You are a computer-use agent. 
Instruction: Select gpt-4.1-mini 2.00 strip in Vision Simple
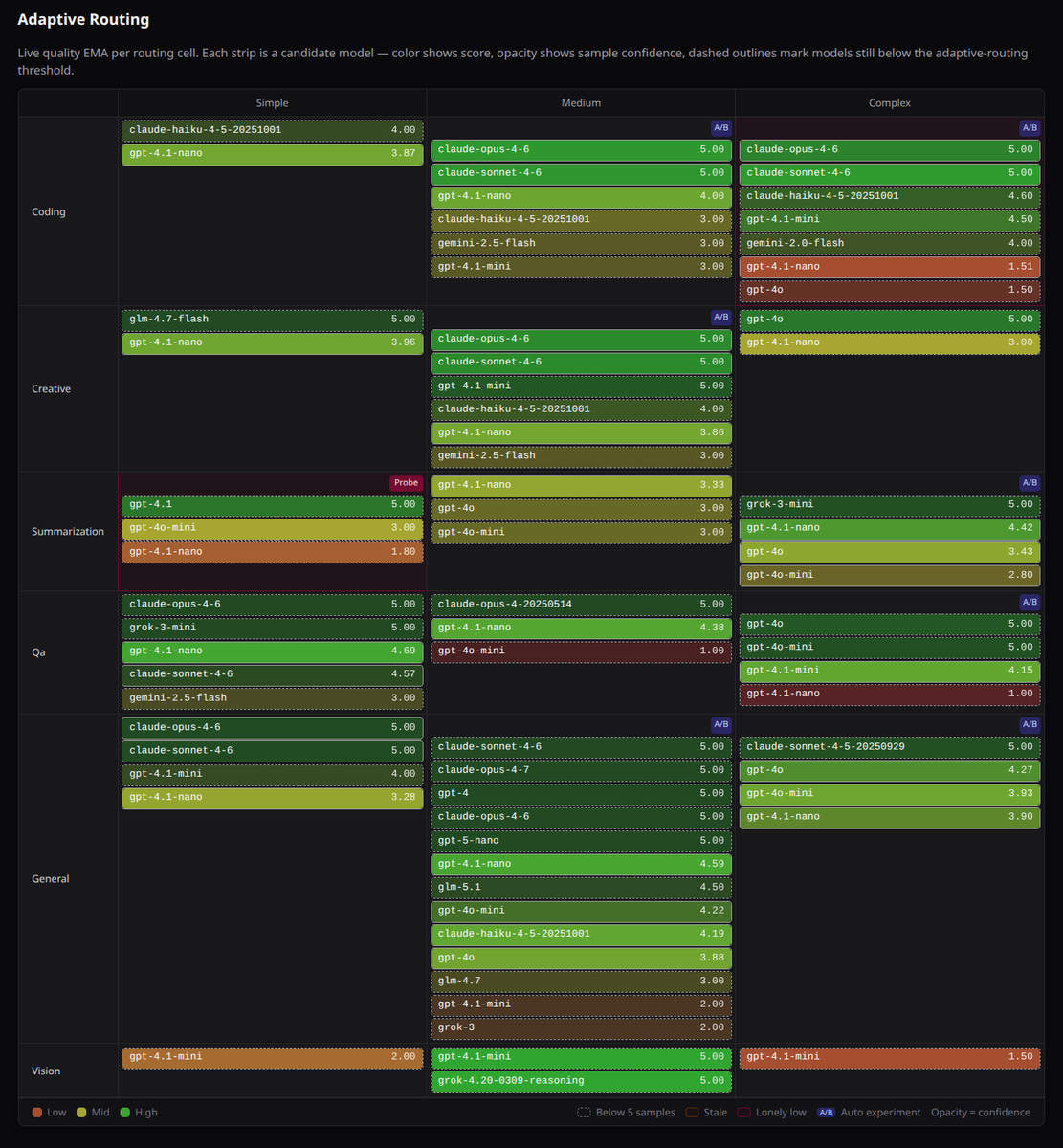(x=272, y=1058)
